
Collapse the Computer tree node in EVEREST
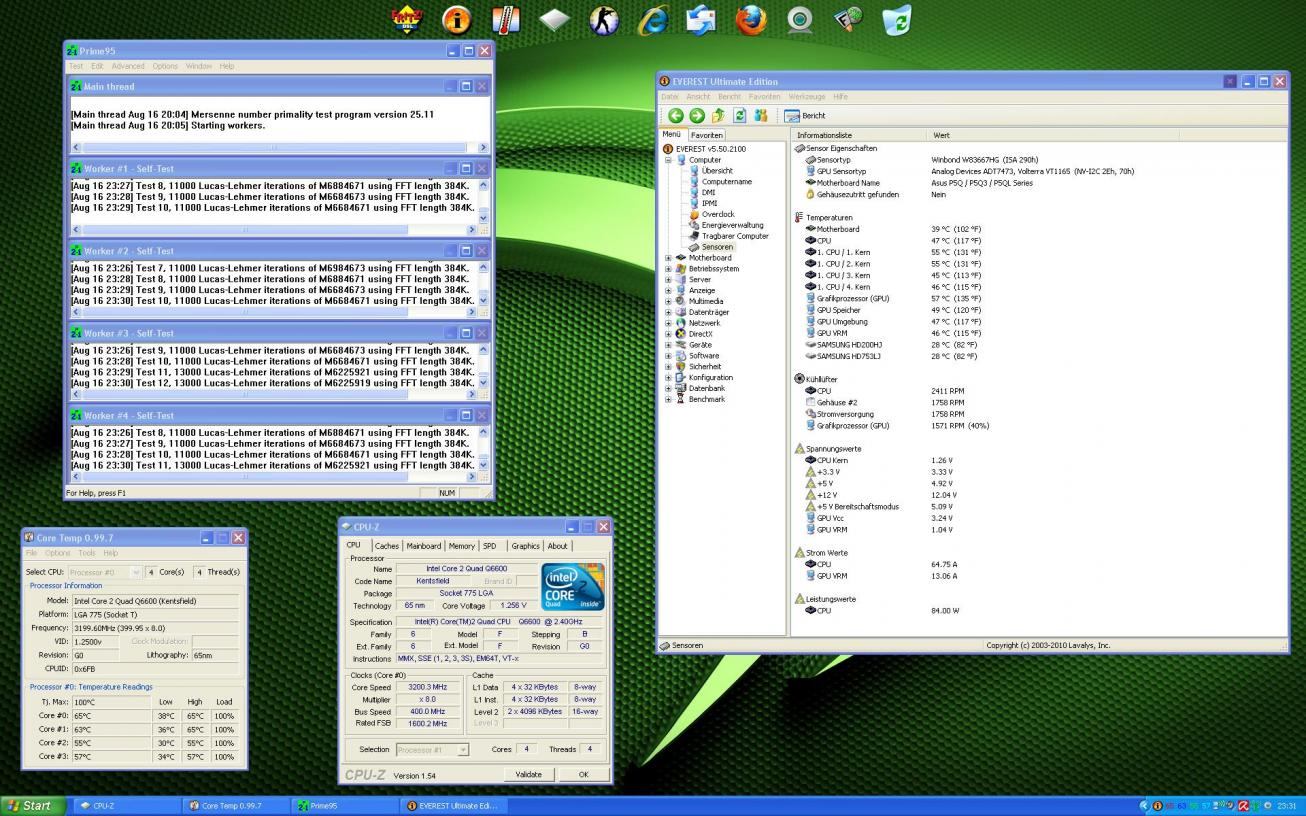668,160
